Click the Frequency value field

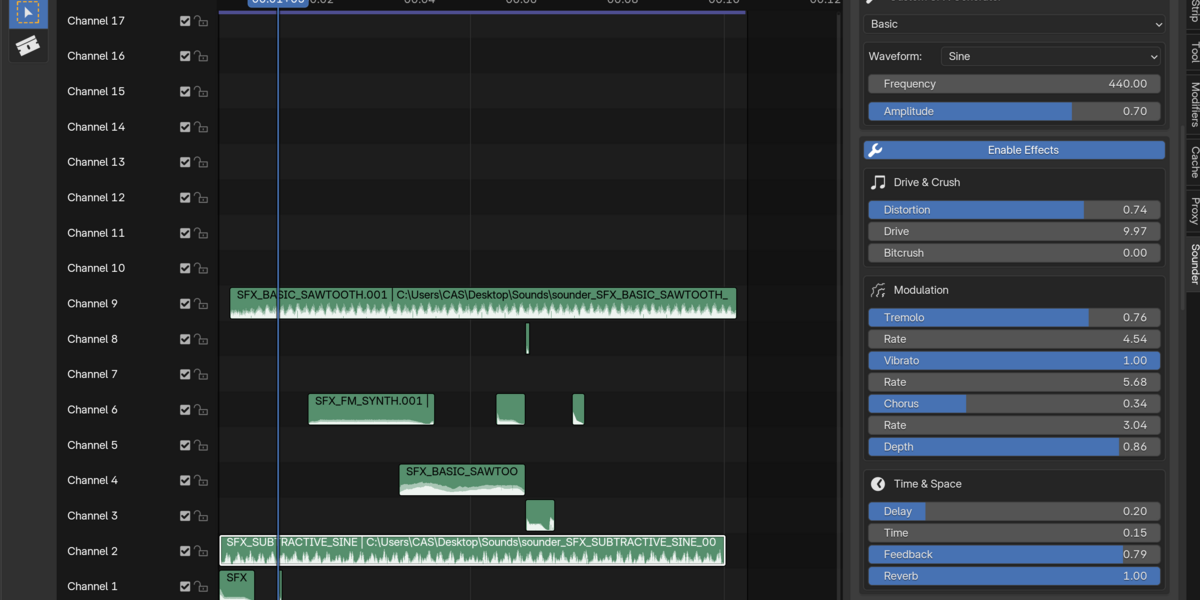pyautogui.click(x=1014, y=84)
